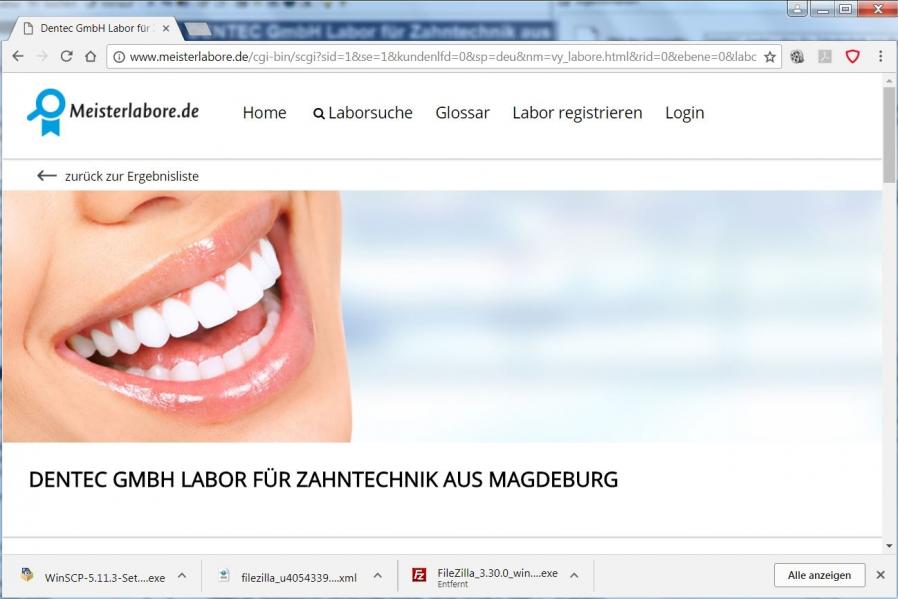
Task: Bookmark this page with the star icon
Action: (x=770, y=57)
